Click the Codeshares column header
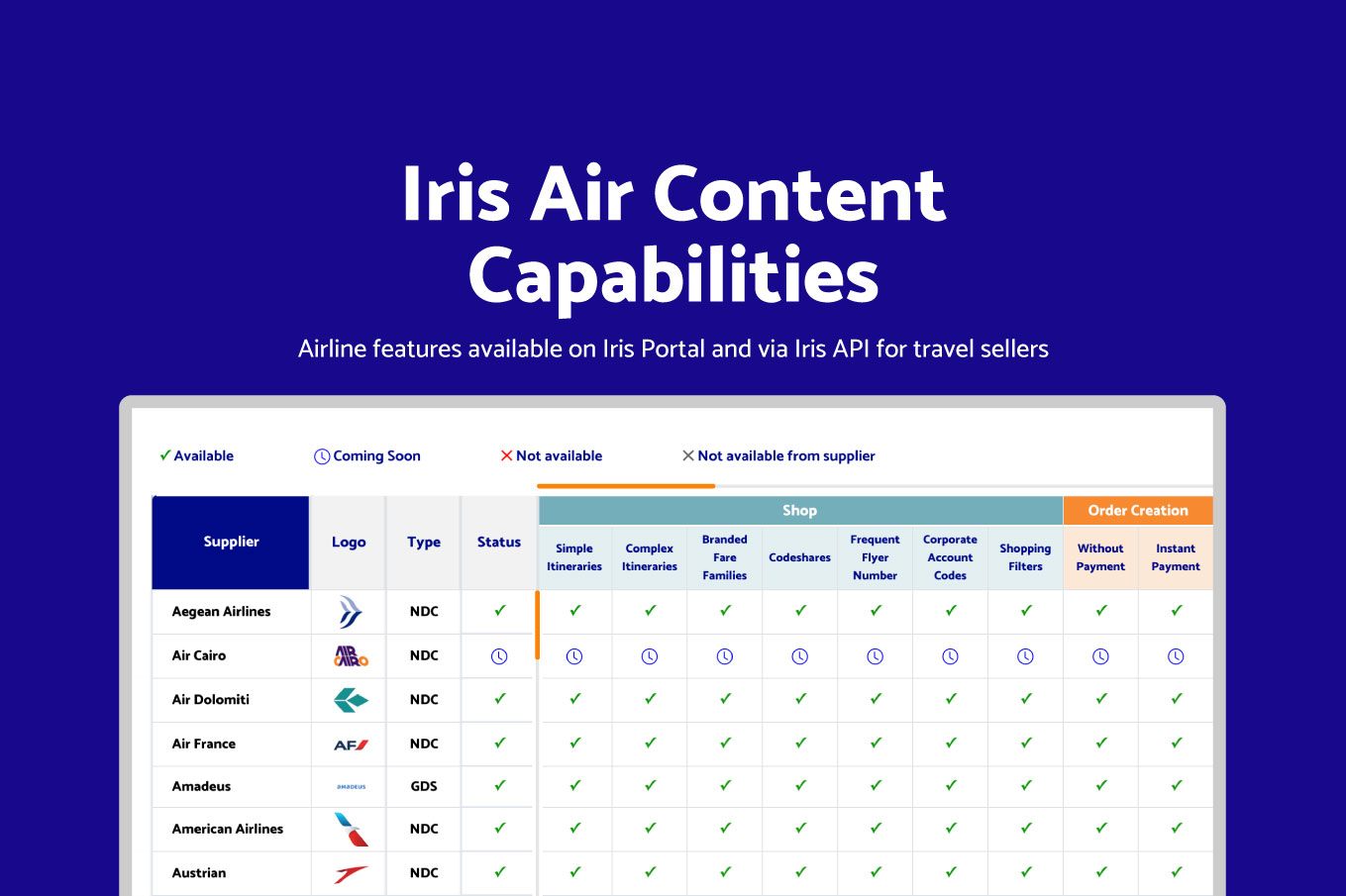 pos(800,557)
